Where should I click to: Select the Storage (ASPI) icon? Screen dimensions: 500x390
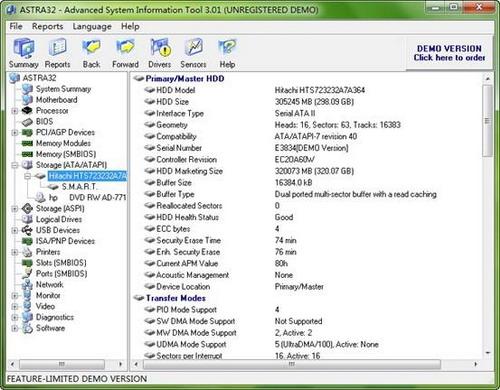coord(27,209)
